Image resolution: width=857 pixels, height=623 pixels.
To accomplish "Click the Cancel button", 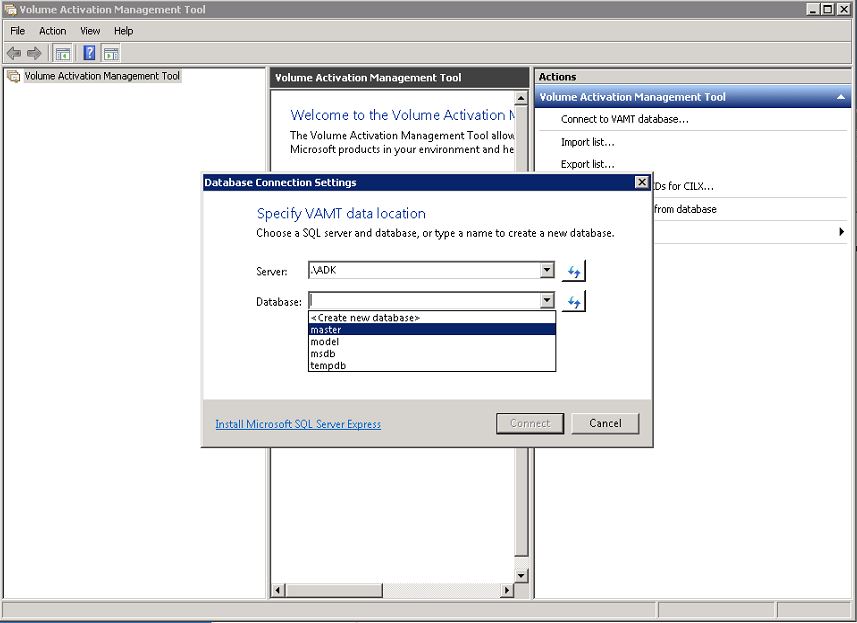I will pos(604,423).
